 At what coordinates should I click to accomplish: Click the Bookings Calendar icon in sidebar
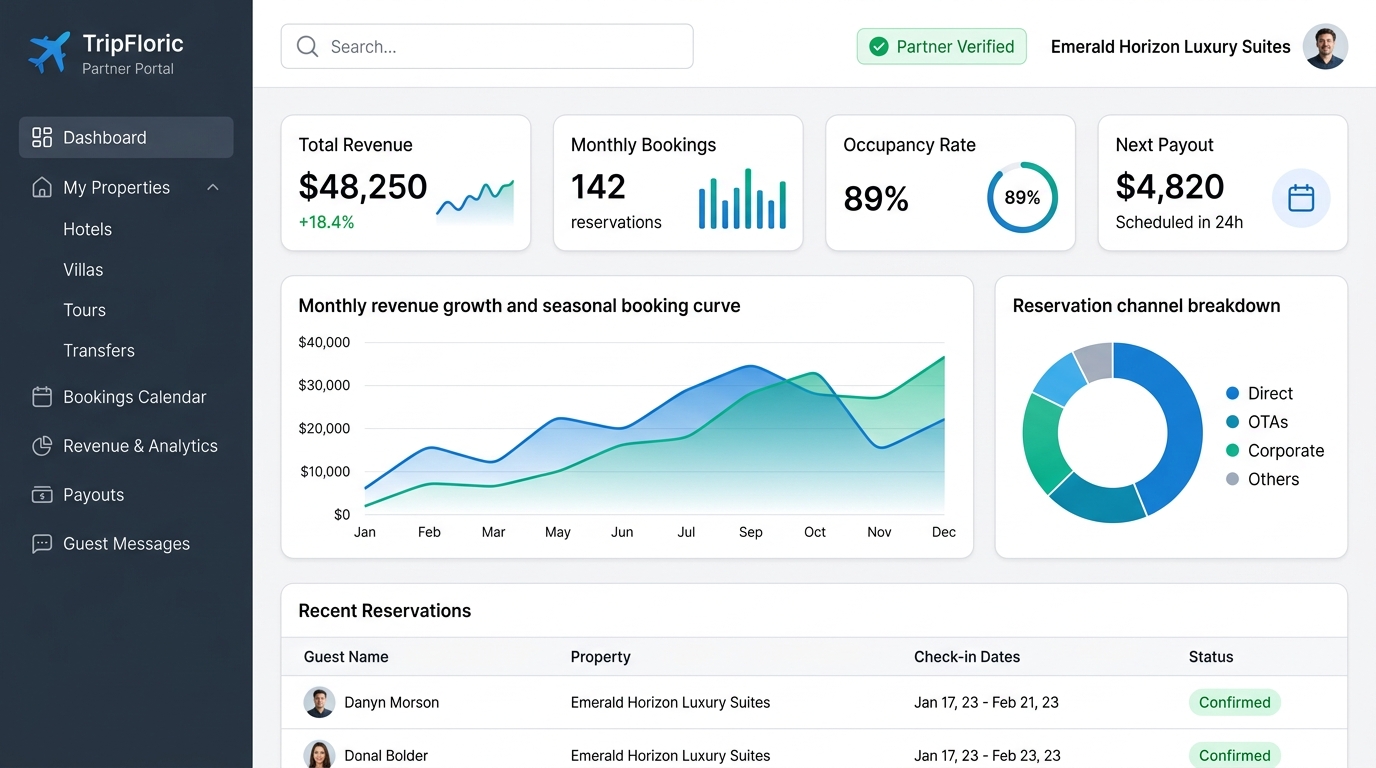pyautogui.click(x=42, y=397)
